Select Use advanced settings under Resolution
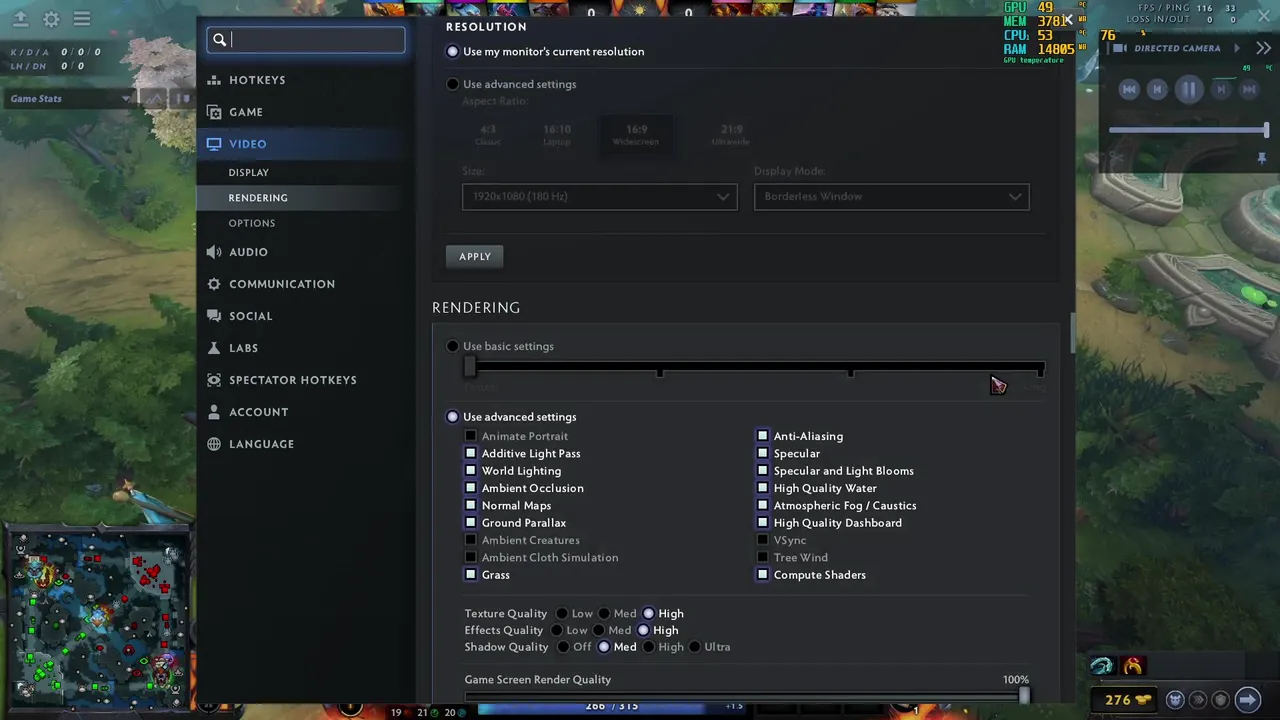The image size is (1280, 720). pyautogui.click(x=512, y=84)
